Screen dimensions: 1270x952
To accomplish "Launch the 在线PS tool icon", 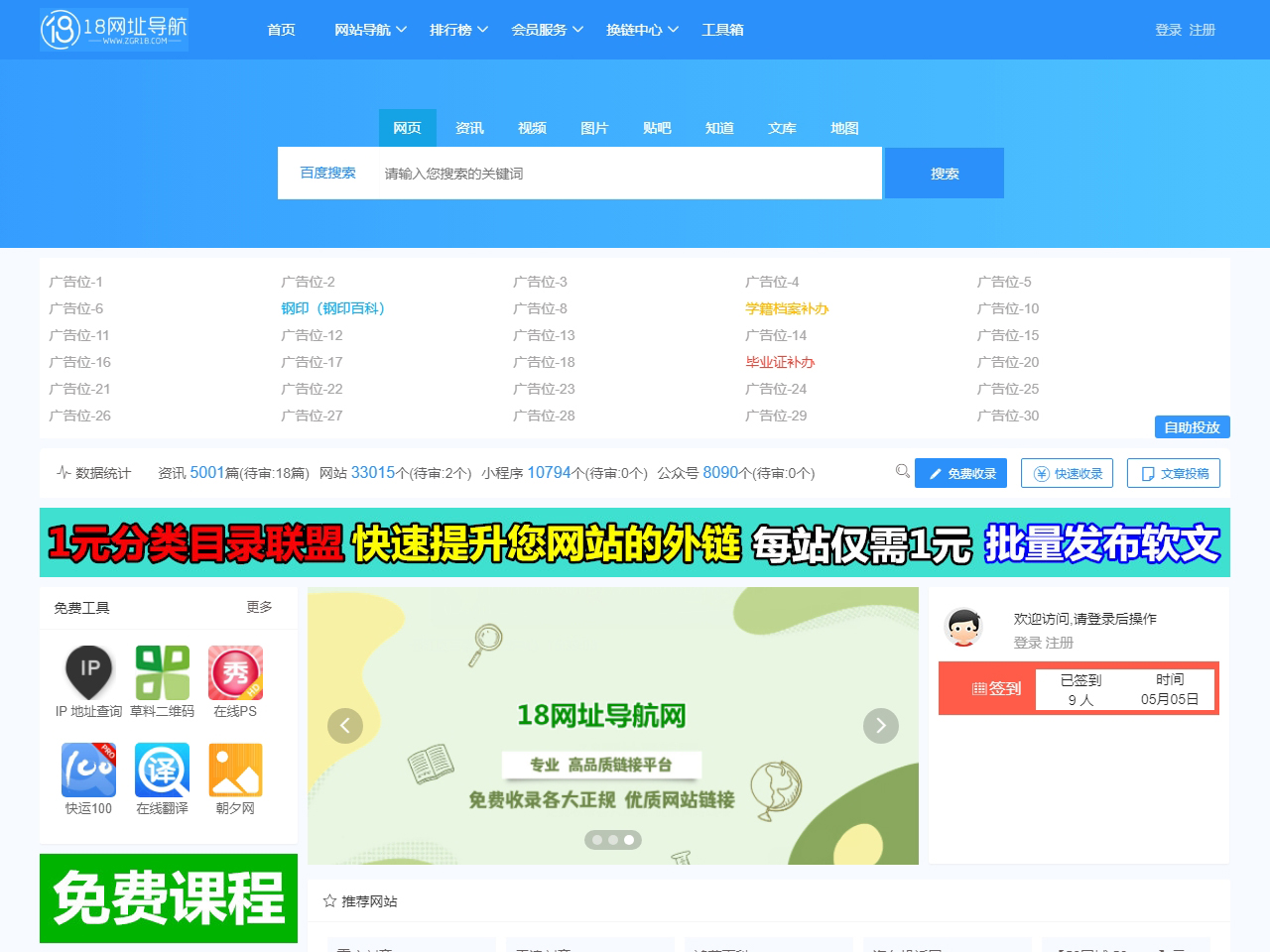I will 235,671.
